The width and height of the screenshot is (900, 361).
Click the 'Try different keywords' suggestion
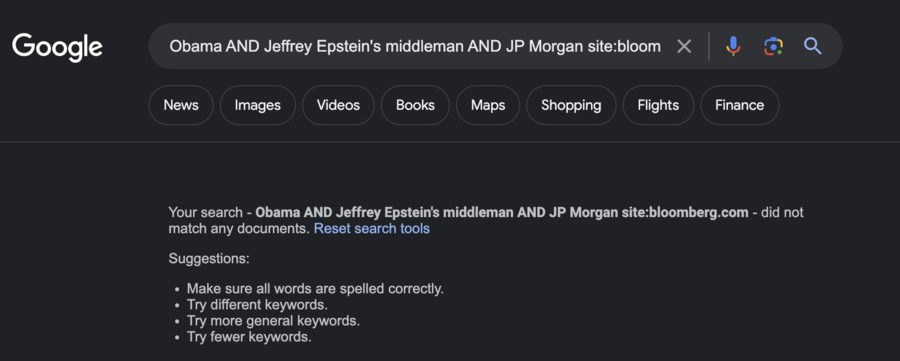[257, 305]
